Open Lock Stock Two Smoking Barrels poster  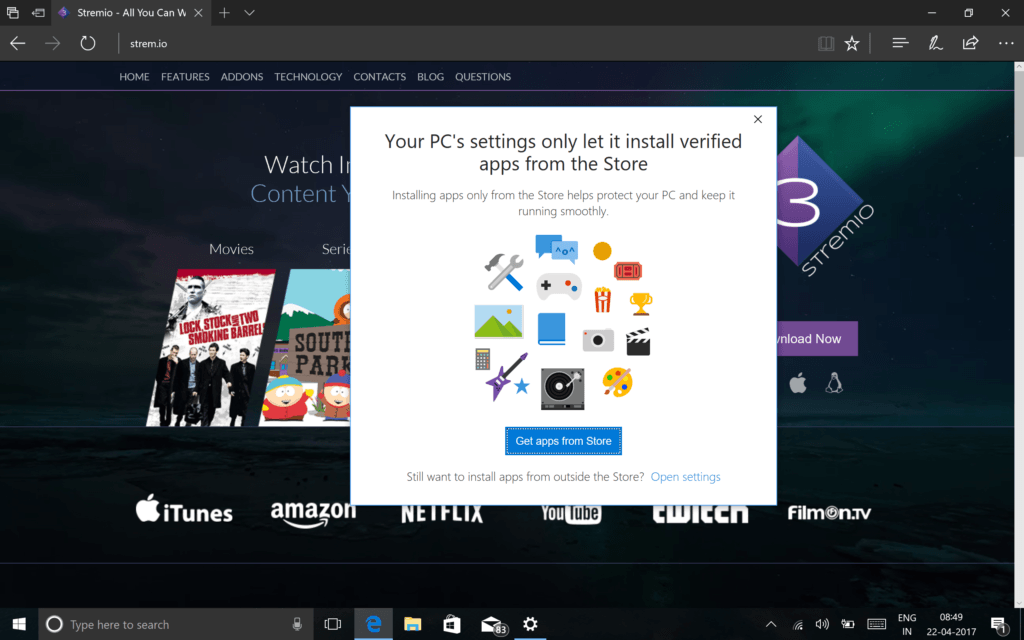(210, 347)
